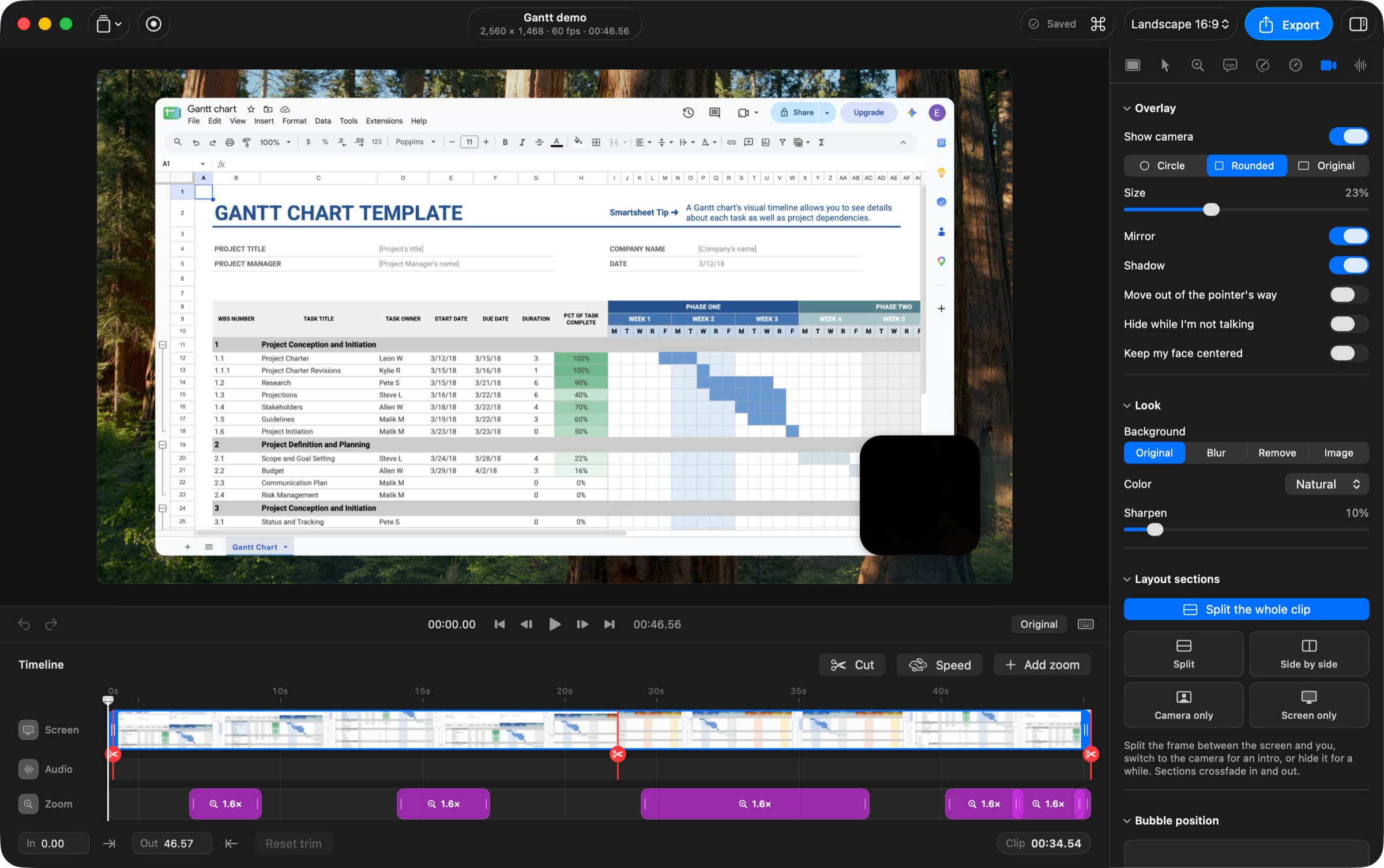Click the Cut timeline button

click(852, 665)
